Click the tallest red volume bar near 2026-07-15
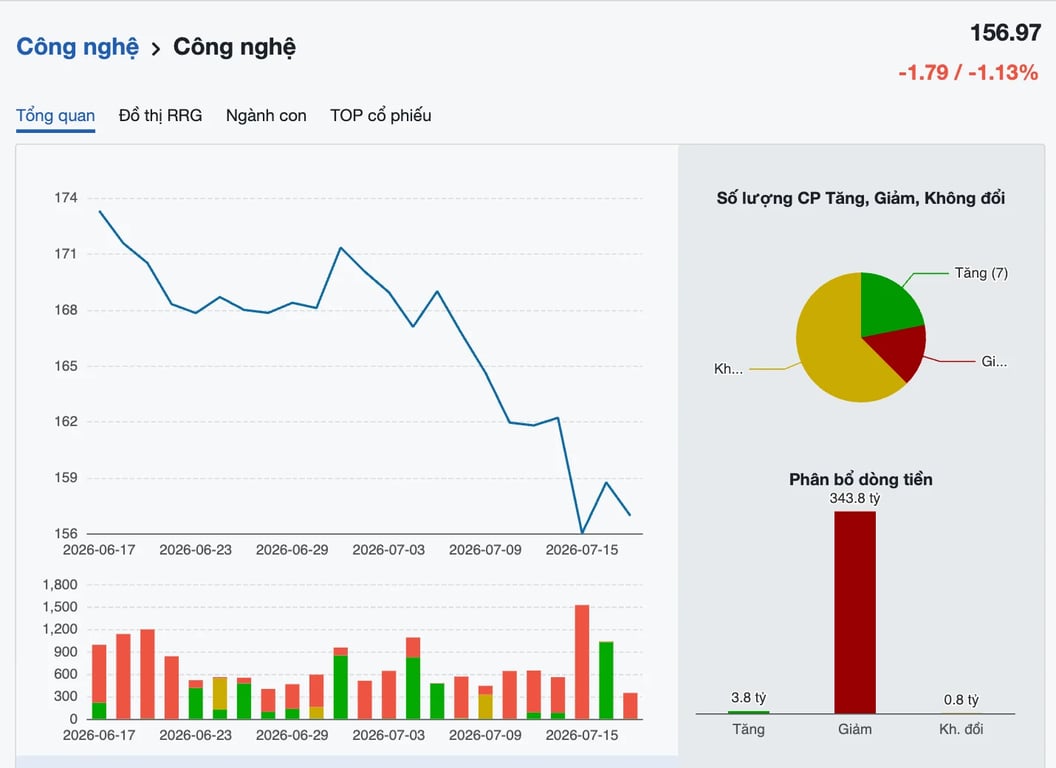Screen dimensions: 1056x768 tap(582, 662)
